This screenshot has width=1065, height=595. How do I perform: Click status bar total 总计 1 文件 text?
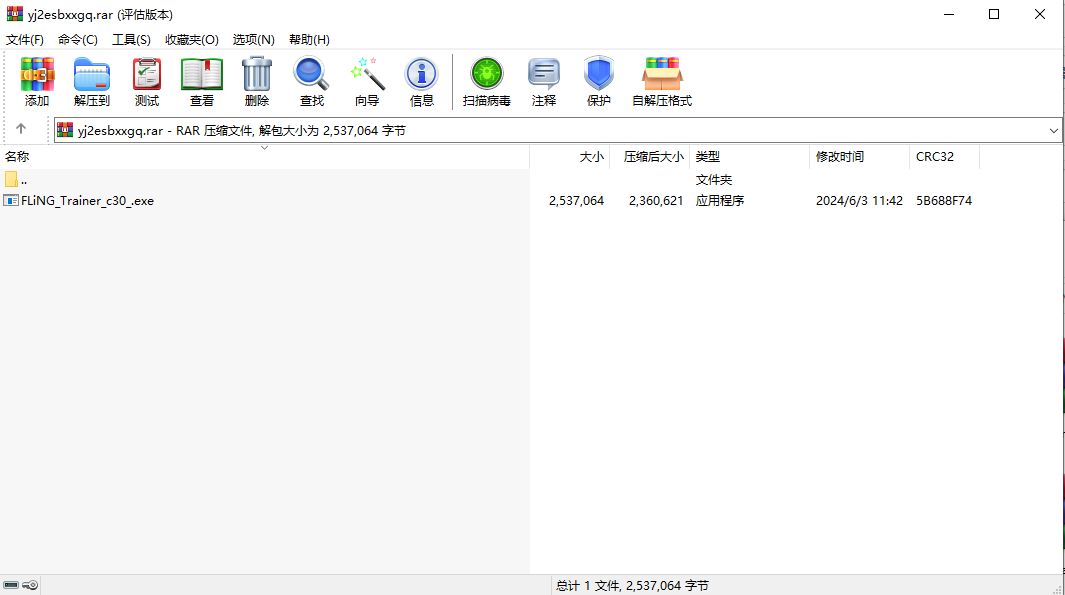point(632,585)
